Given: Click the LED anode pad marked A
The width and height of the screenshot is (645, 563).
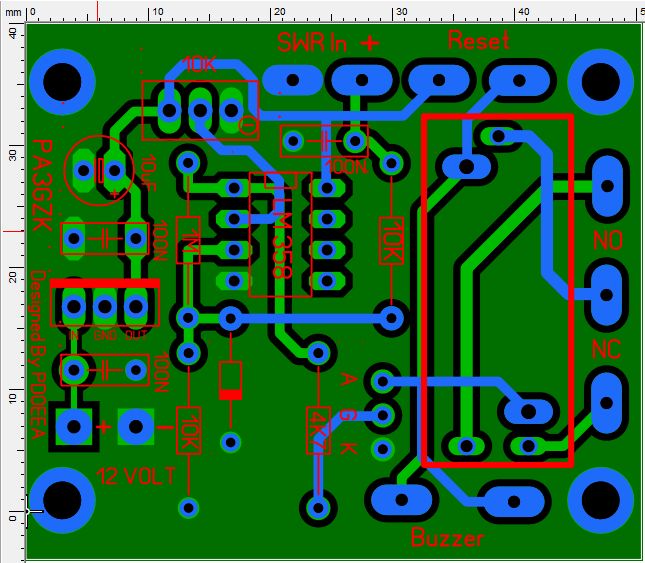Looking at the screenshot, I should (x=380, y=380).
